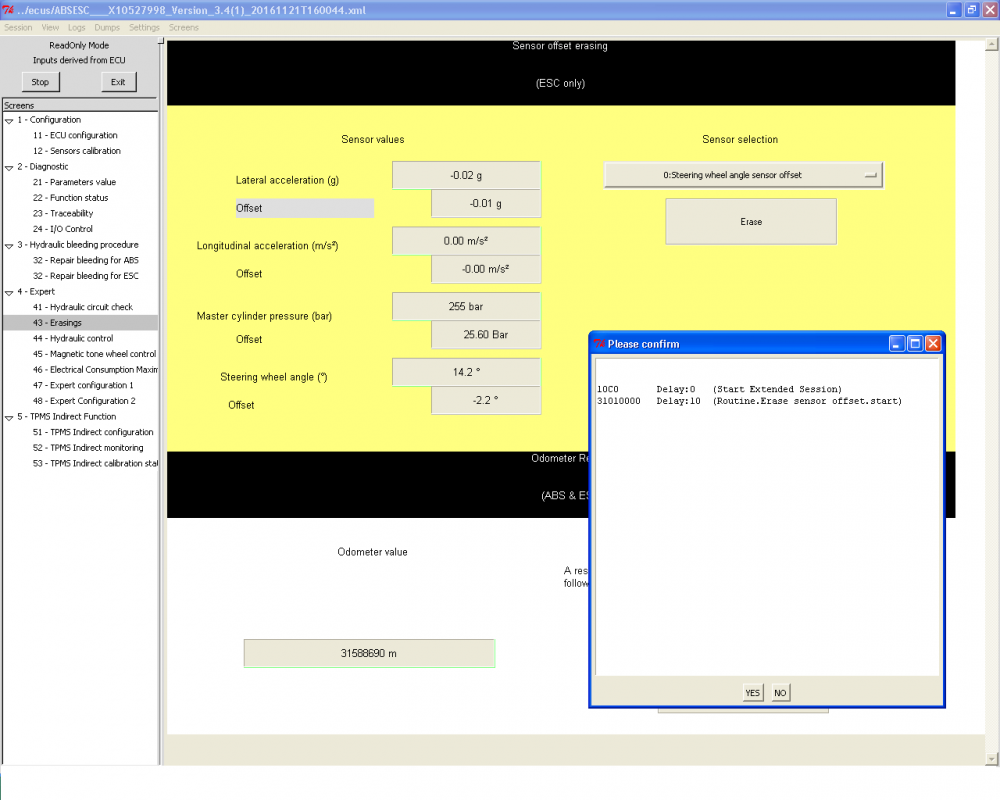The height and width of the screenshot is (800, 1000).
Task: Collapse the 2 - Diagnostic tree node
Action: (x=9, y=167)
